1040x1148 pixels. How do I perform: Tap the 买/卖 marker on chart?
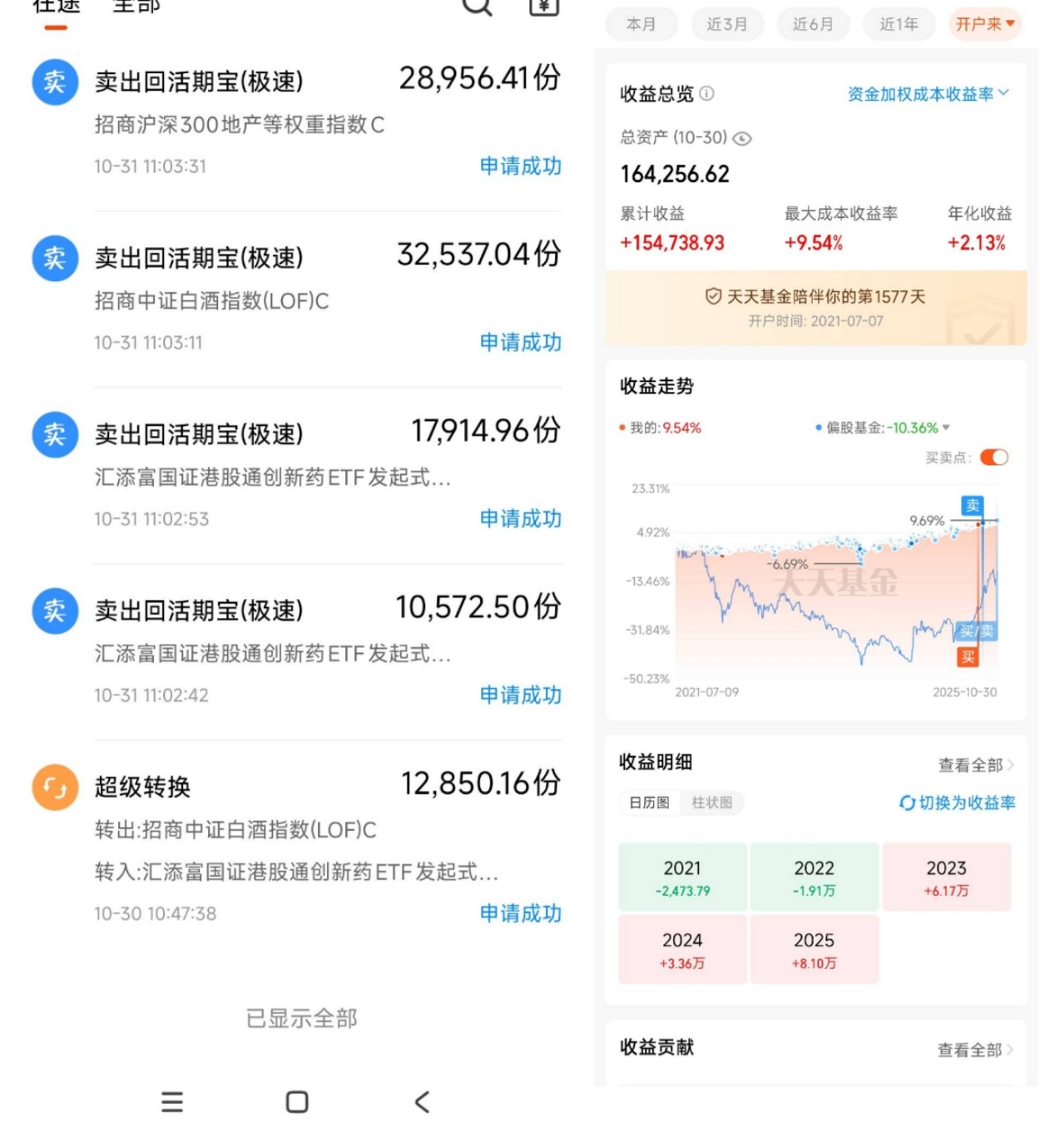[x=976, y=631]
